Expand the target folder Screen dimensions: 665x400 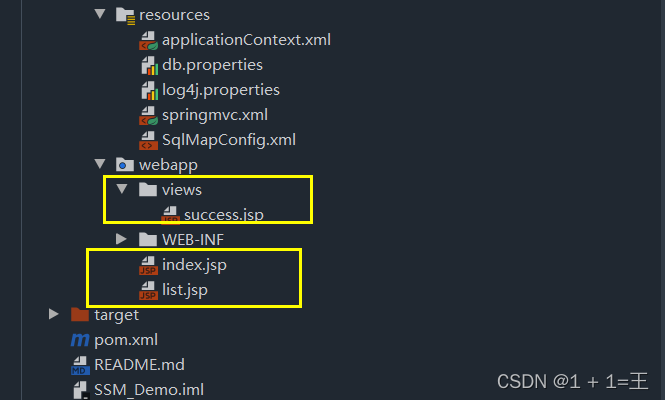[55, 315]
